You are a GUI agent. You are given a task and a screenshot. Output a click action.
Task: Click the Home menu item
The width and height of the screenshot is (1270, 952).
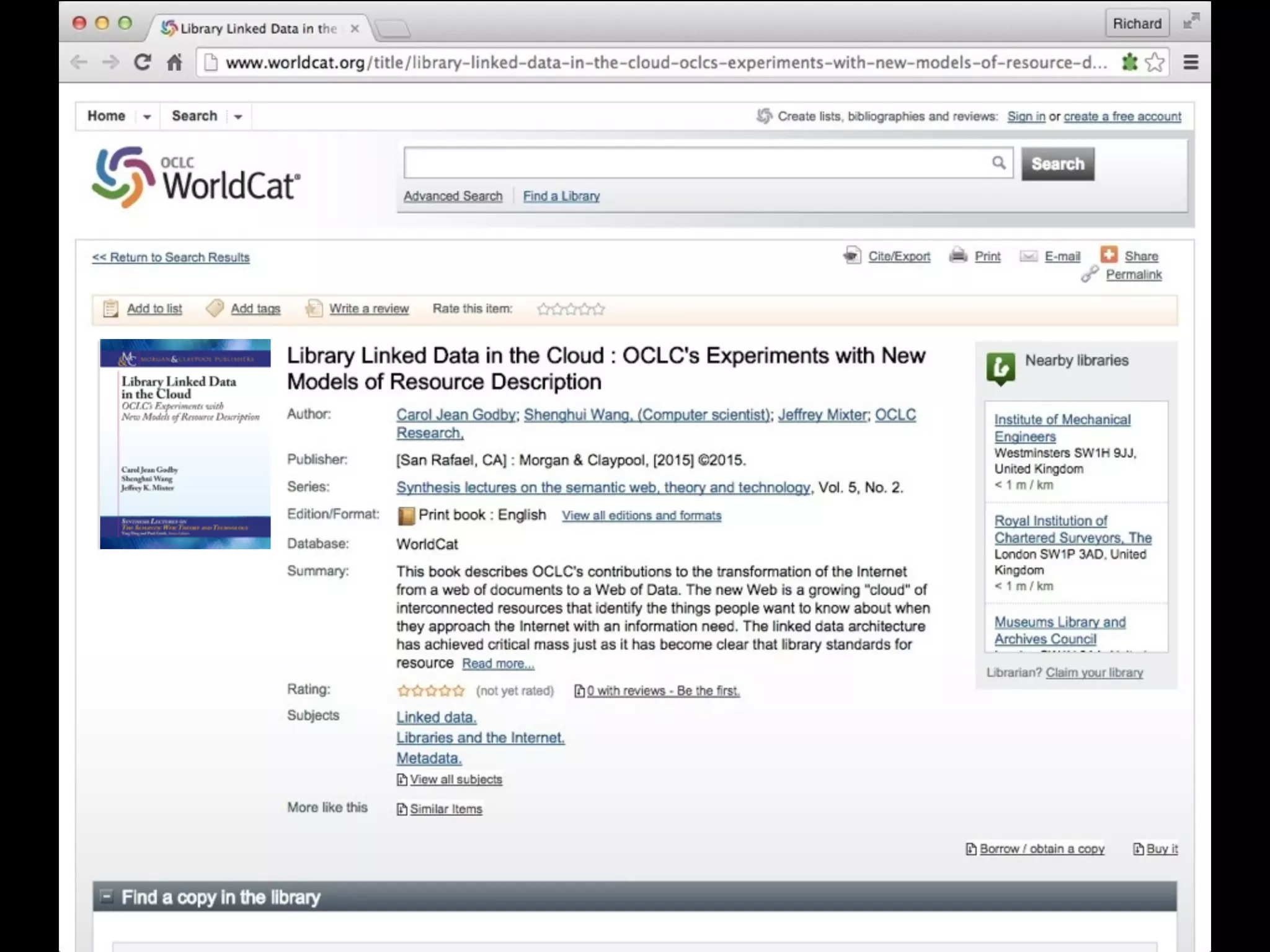106,116
